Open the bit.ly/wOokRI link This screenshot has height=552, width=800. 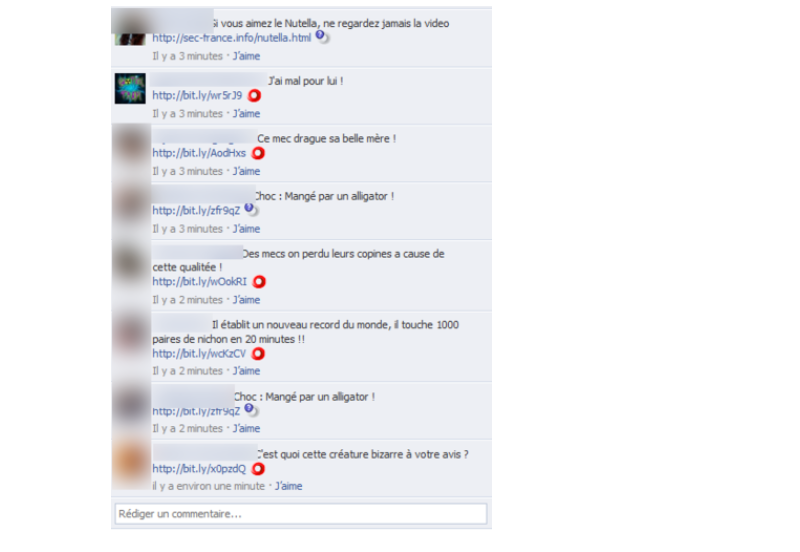pyautogui.click(x=199, y=282)
